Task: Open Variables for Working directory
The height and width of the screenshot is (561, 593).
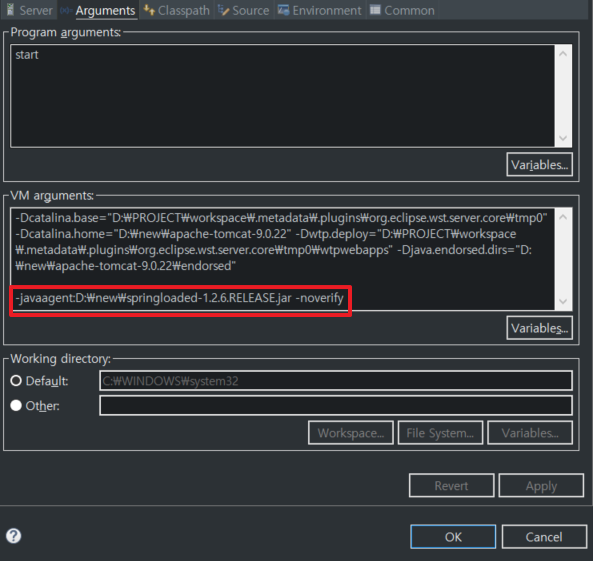Action: 530,433
